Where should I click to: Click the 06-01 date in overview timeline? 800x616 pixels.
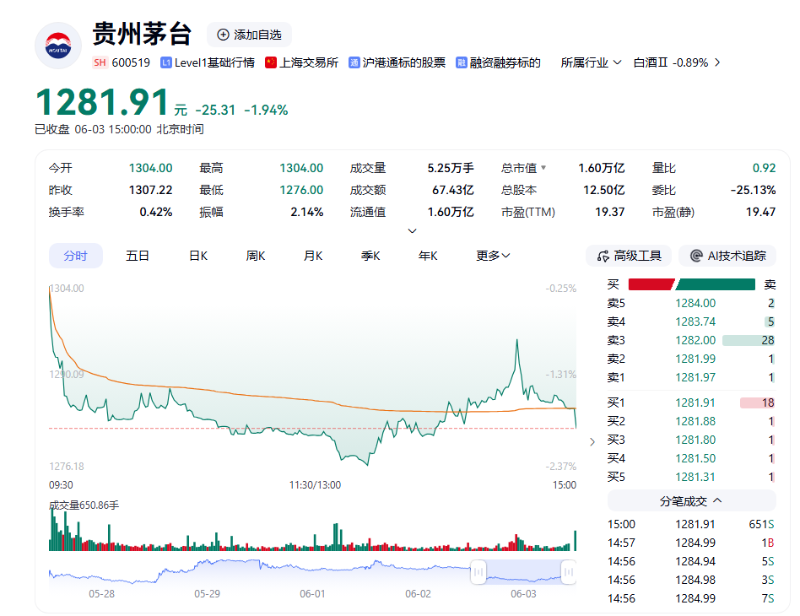312,594
